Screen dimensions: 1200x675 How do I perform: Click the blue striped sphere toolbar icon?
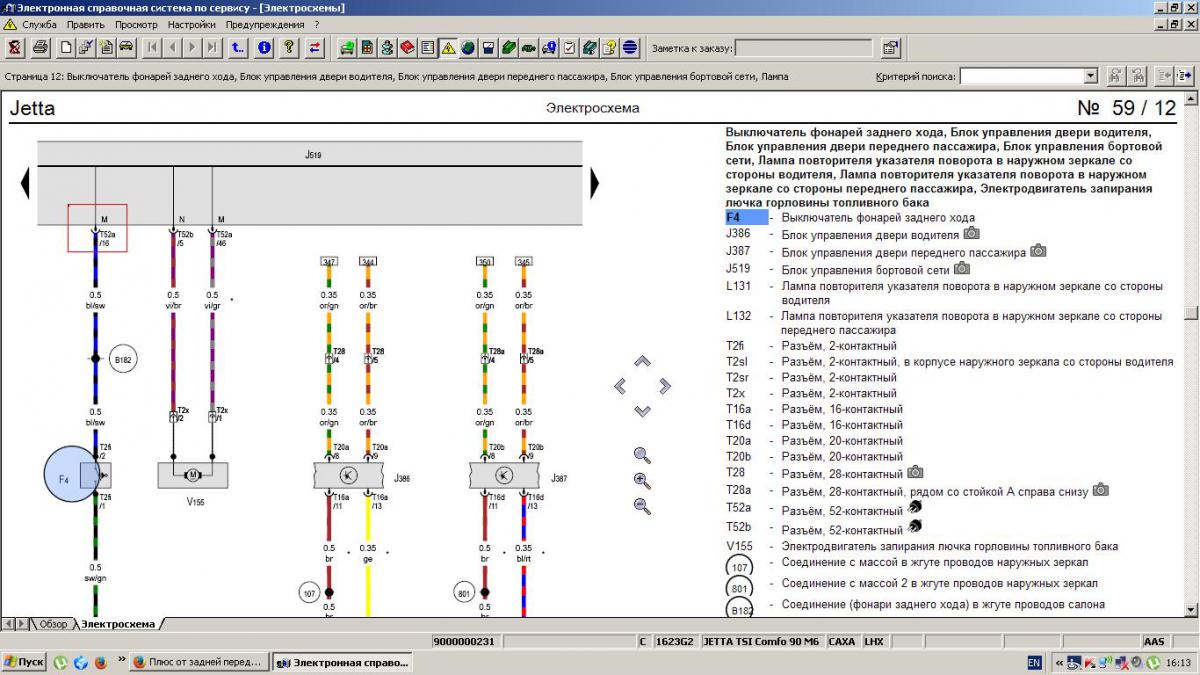coord(630,47)
